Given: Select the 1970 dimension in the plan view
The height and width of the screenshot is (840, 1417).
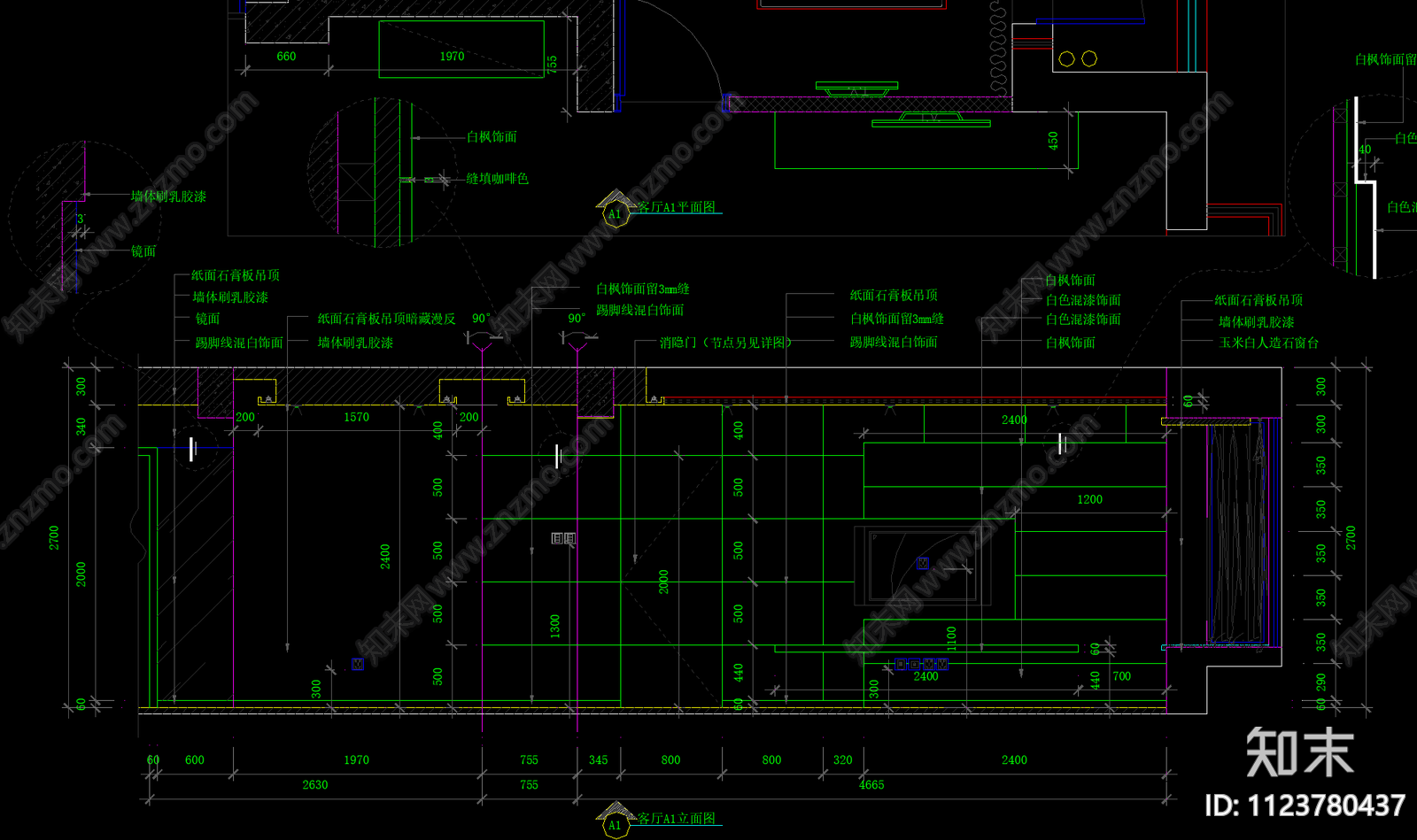Looking at the screenshot, I should (452, 57).
